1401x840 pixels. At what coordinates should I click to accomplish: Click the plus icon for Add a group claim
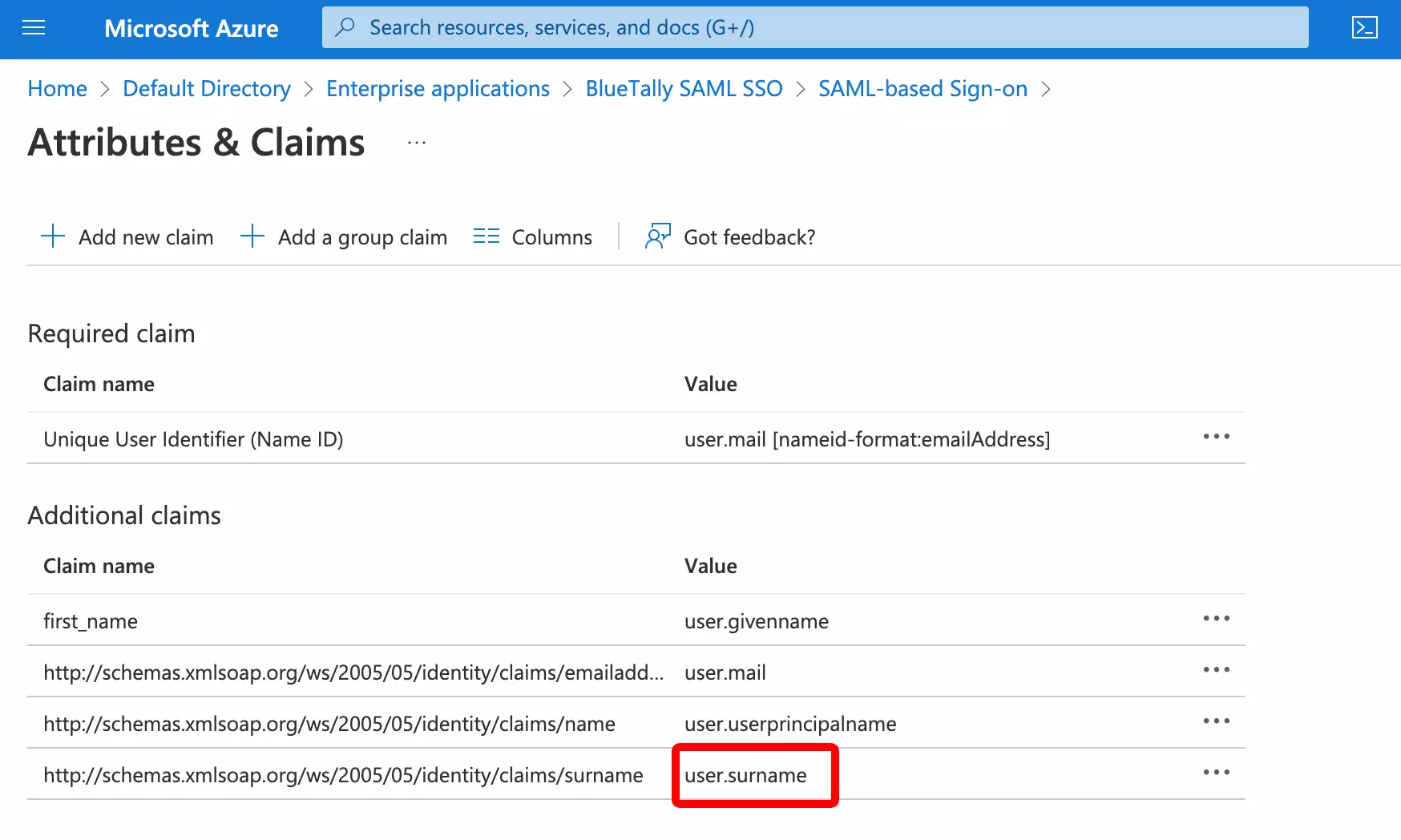tap(252, 236)
